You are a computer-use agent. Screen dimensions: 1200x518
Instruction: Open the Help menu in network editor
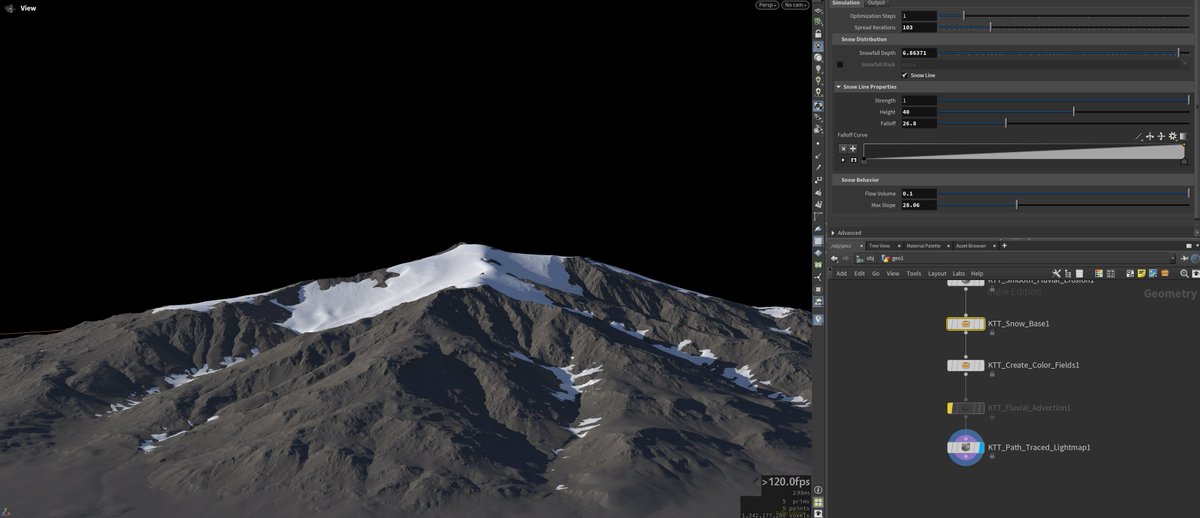pyautogui.click(x=977, y=273)
